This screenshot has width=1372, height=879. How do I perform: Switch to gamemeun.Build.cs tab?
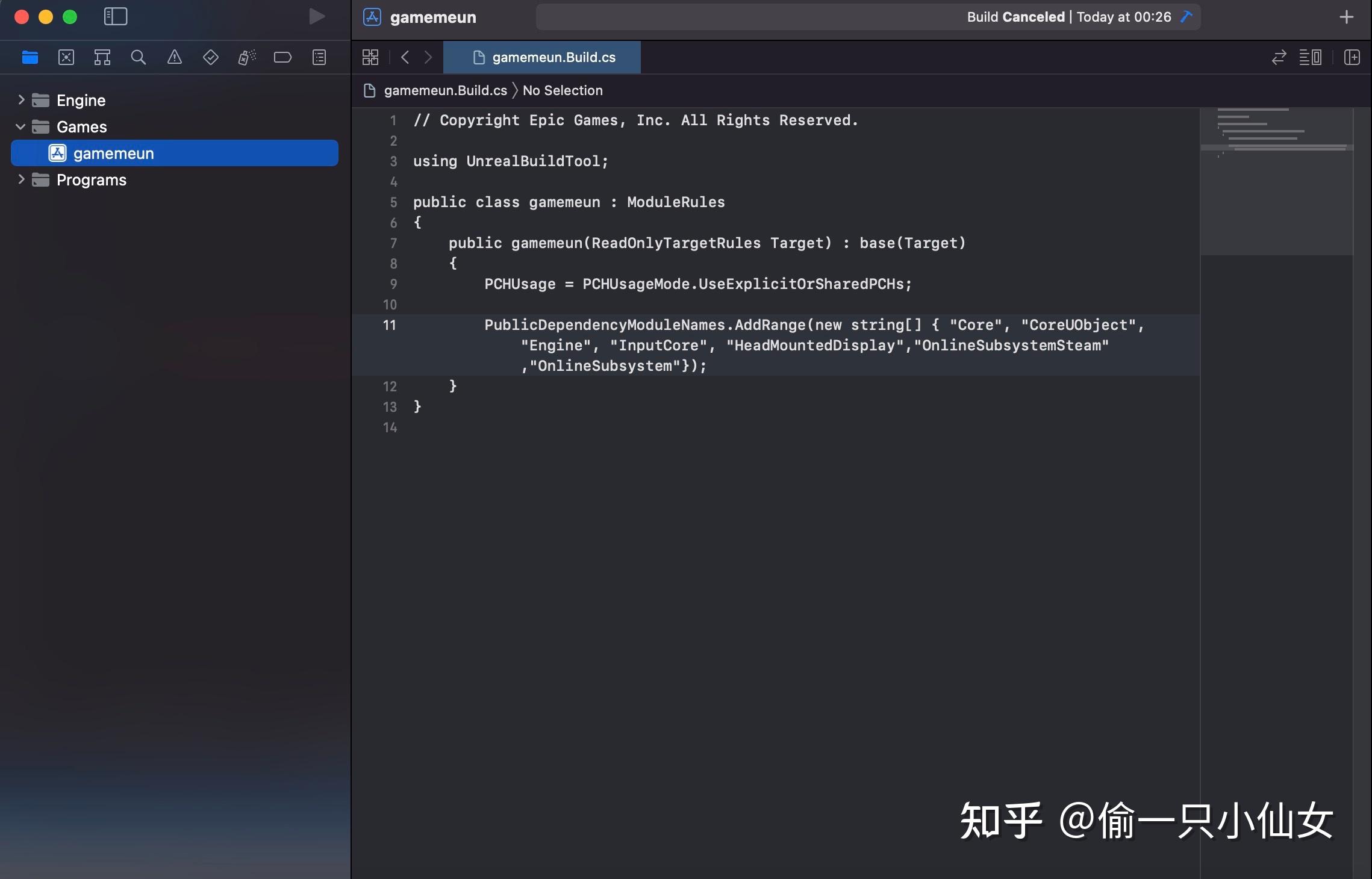coord(542,57)
